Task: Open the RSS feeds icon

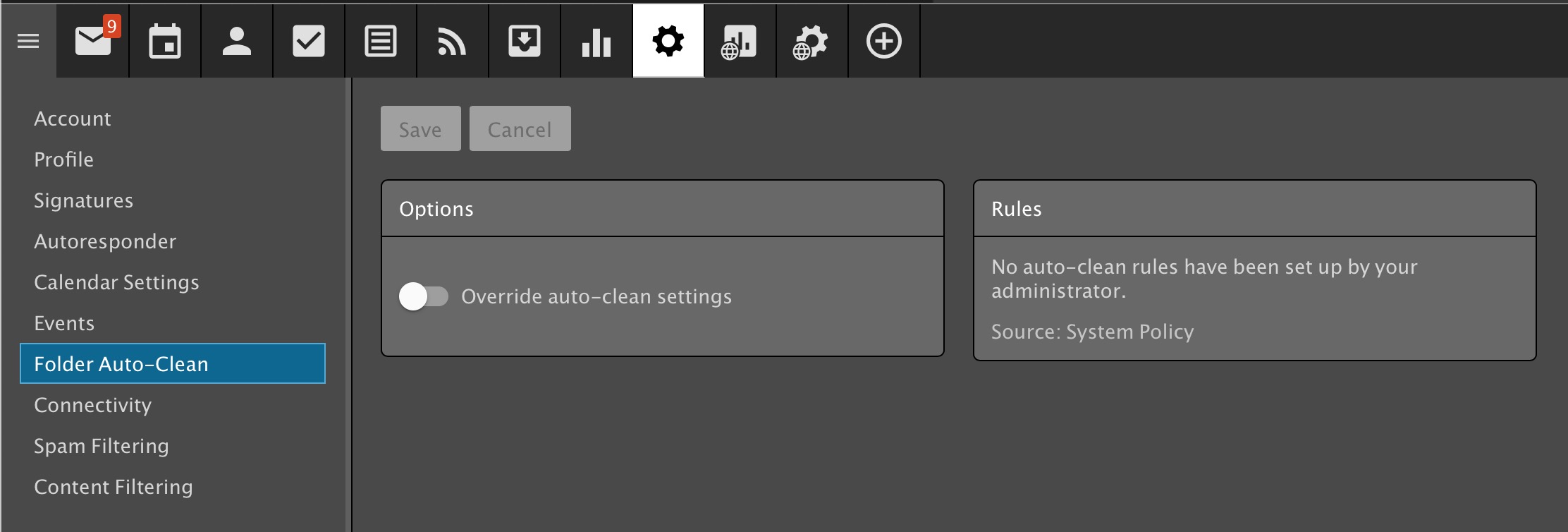Action: pos(453,41)
